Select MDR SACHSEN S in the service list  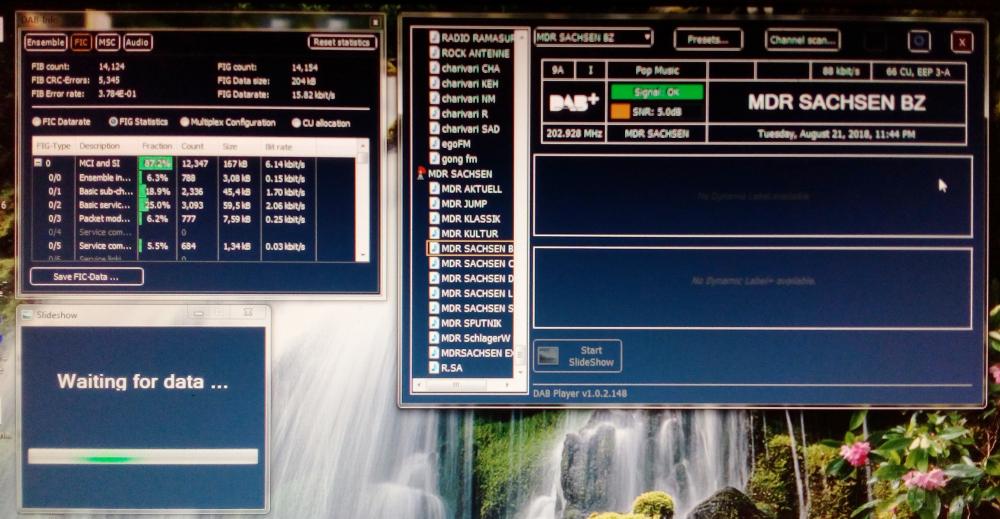(x=470, y=308)
